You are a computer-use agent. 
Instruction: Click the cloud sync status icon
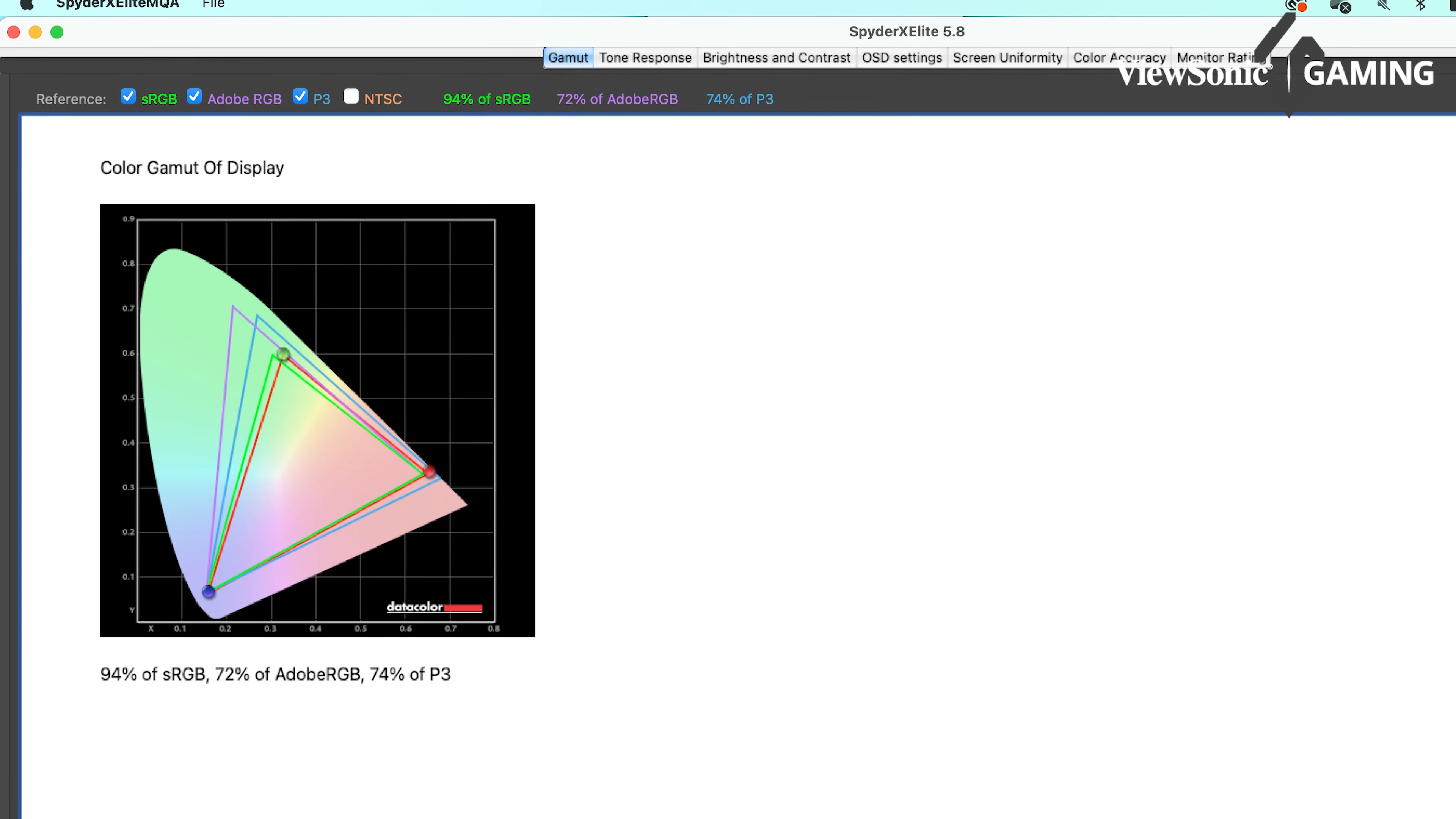[1340, 6]
